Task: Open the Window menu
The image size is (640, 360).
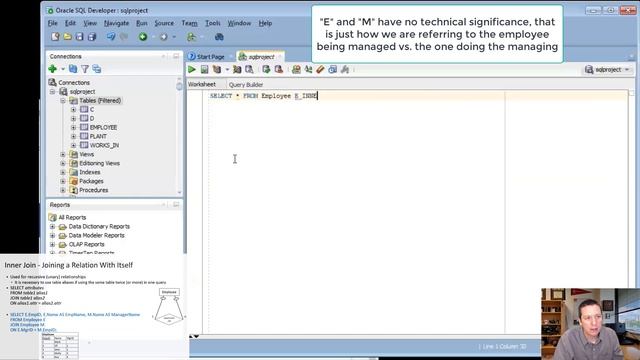Action: click(x=239, y=23)
